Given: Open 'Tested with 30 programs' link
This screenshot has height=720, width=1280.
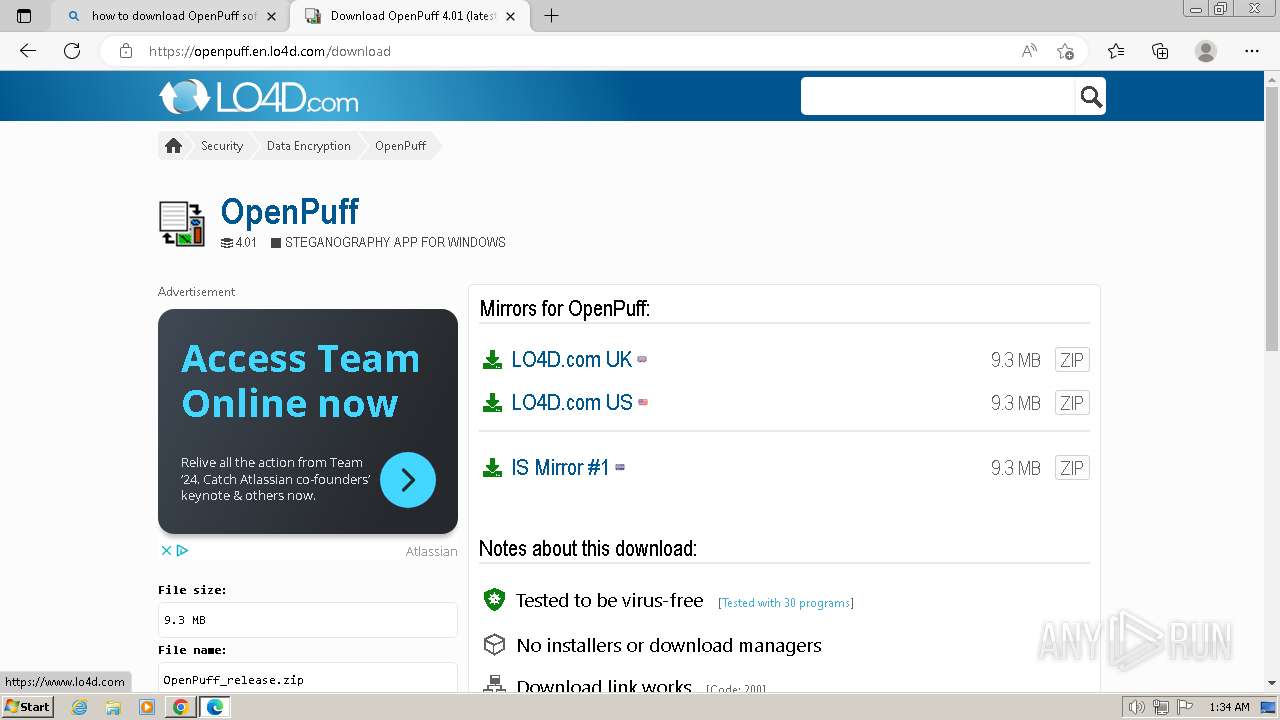Looking at the screenshot, I should [x=786, y=603].
